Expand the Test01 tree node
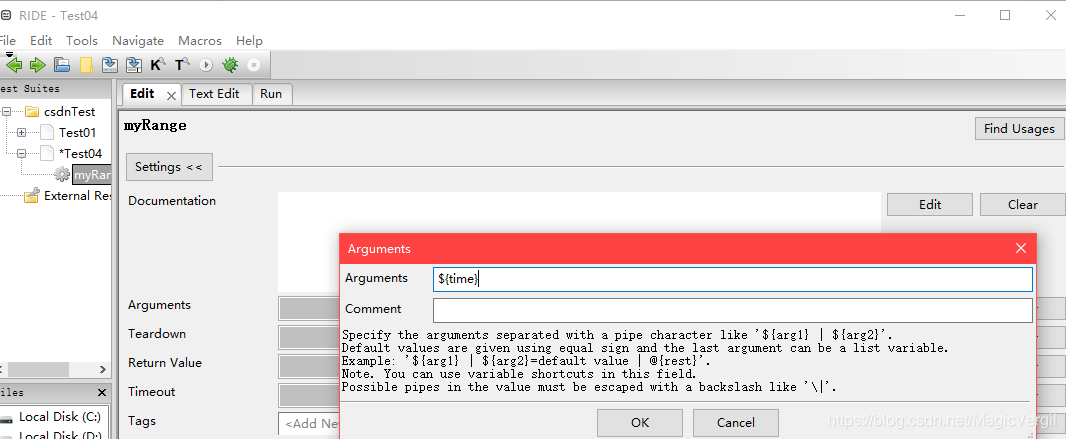 pos(21,133)
